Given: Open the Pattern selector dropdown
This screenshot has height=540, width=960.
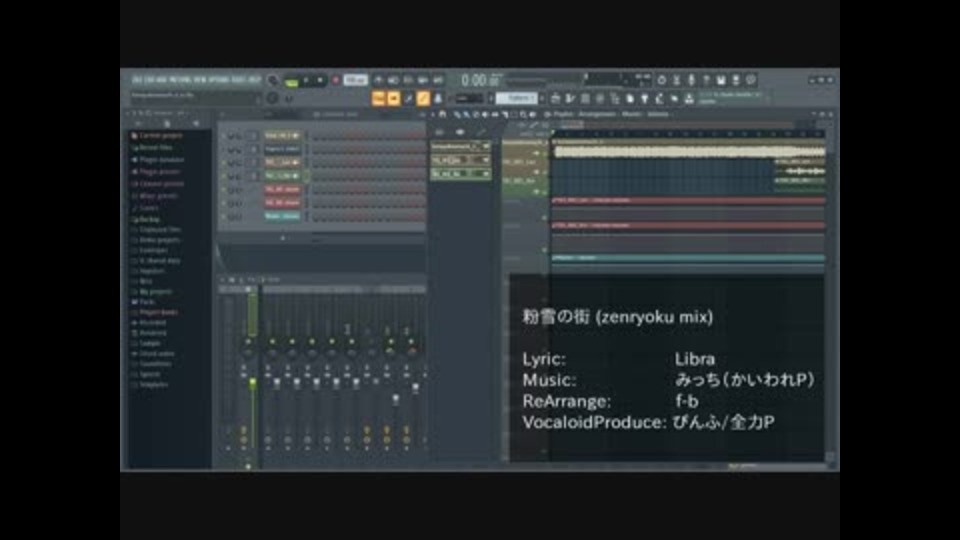Looking at the screenshot, I should [518, 98].
